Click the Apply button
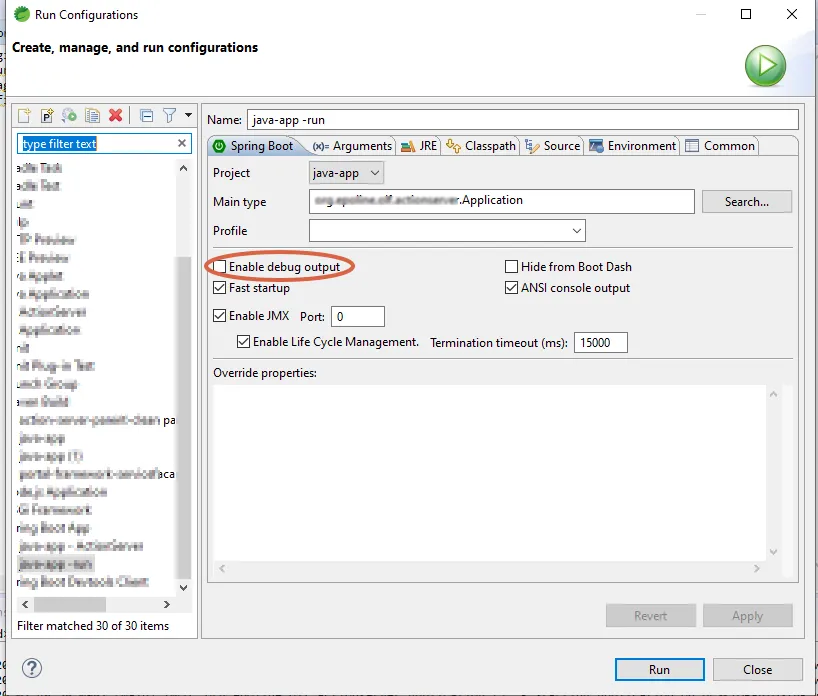This screenshot has height=696, width=818. click(748, 616)
